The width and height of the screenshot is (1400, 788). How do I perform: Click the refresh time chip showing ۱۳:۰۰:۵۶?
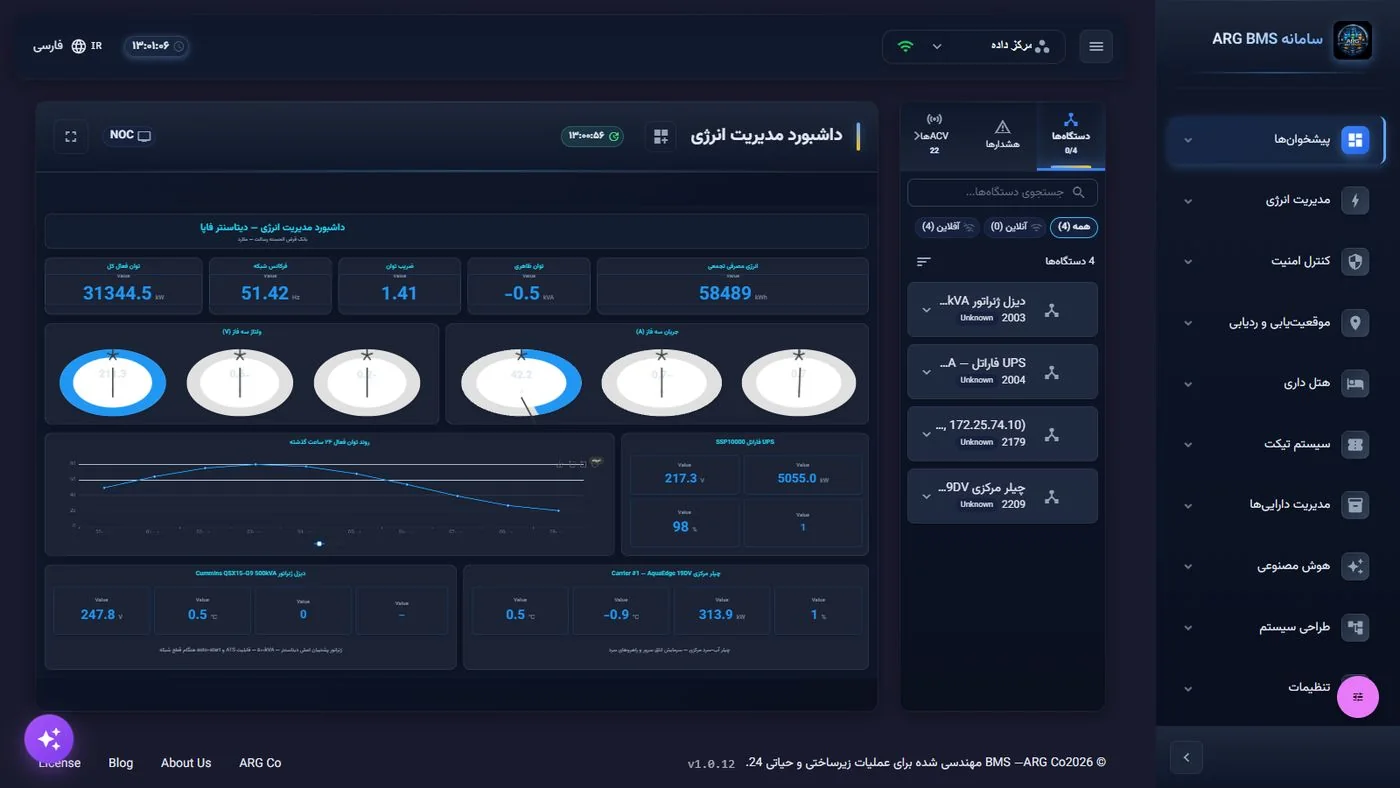[x=592, y=136]
